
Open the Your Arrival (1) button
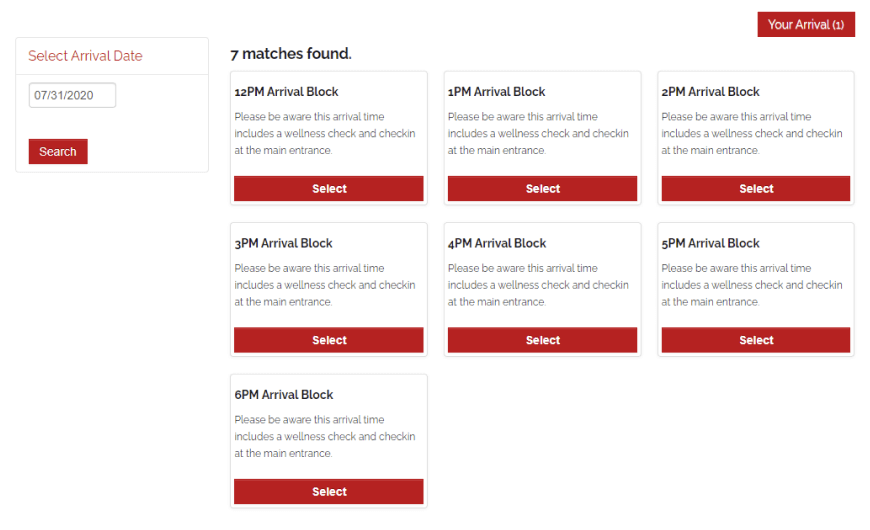(x=805, y=24)
